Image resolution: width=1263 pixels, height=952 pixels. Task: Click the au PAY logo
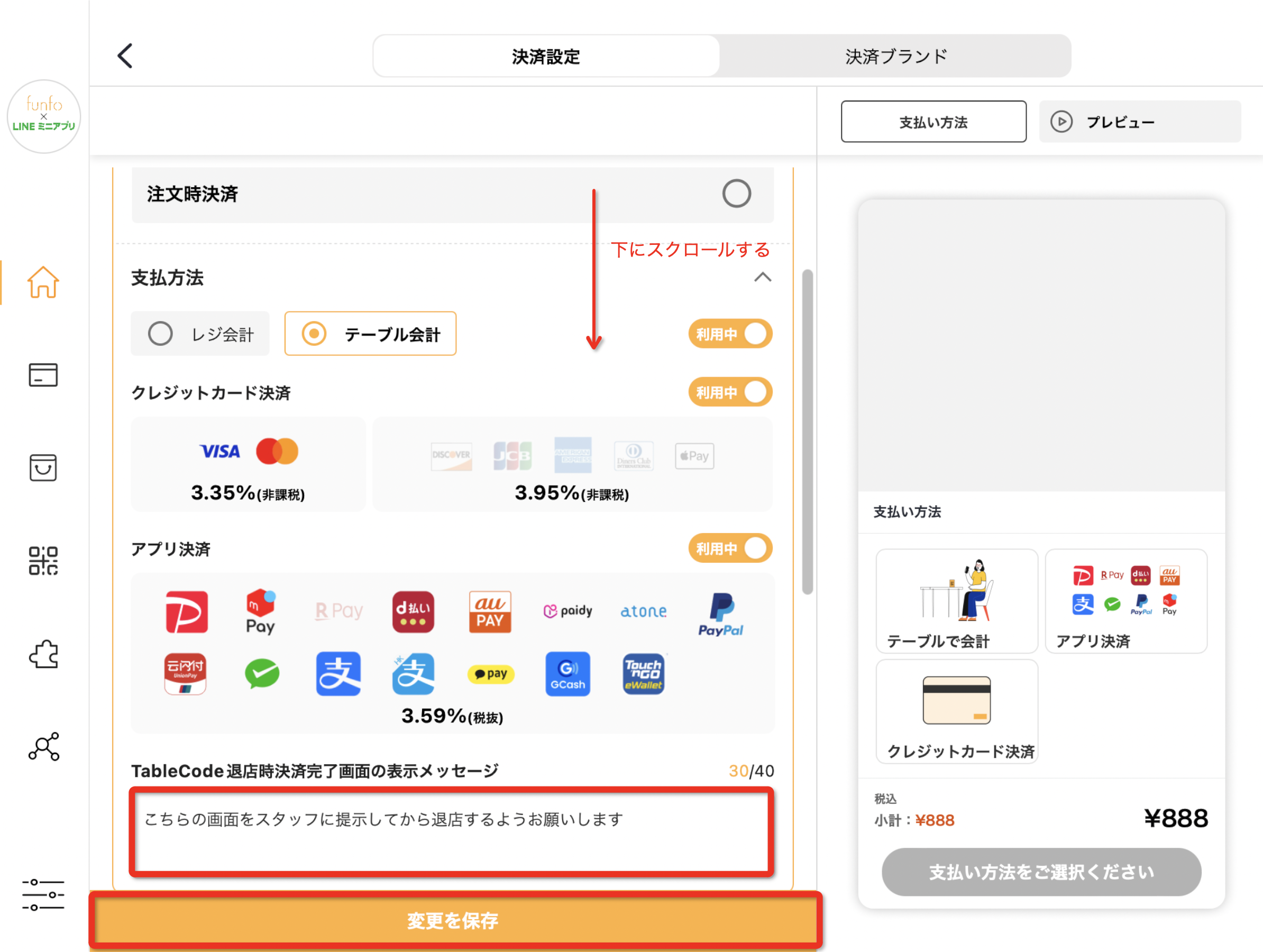click(490, 612)
